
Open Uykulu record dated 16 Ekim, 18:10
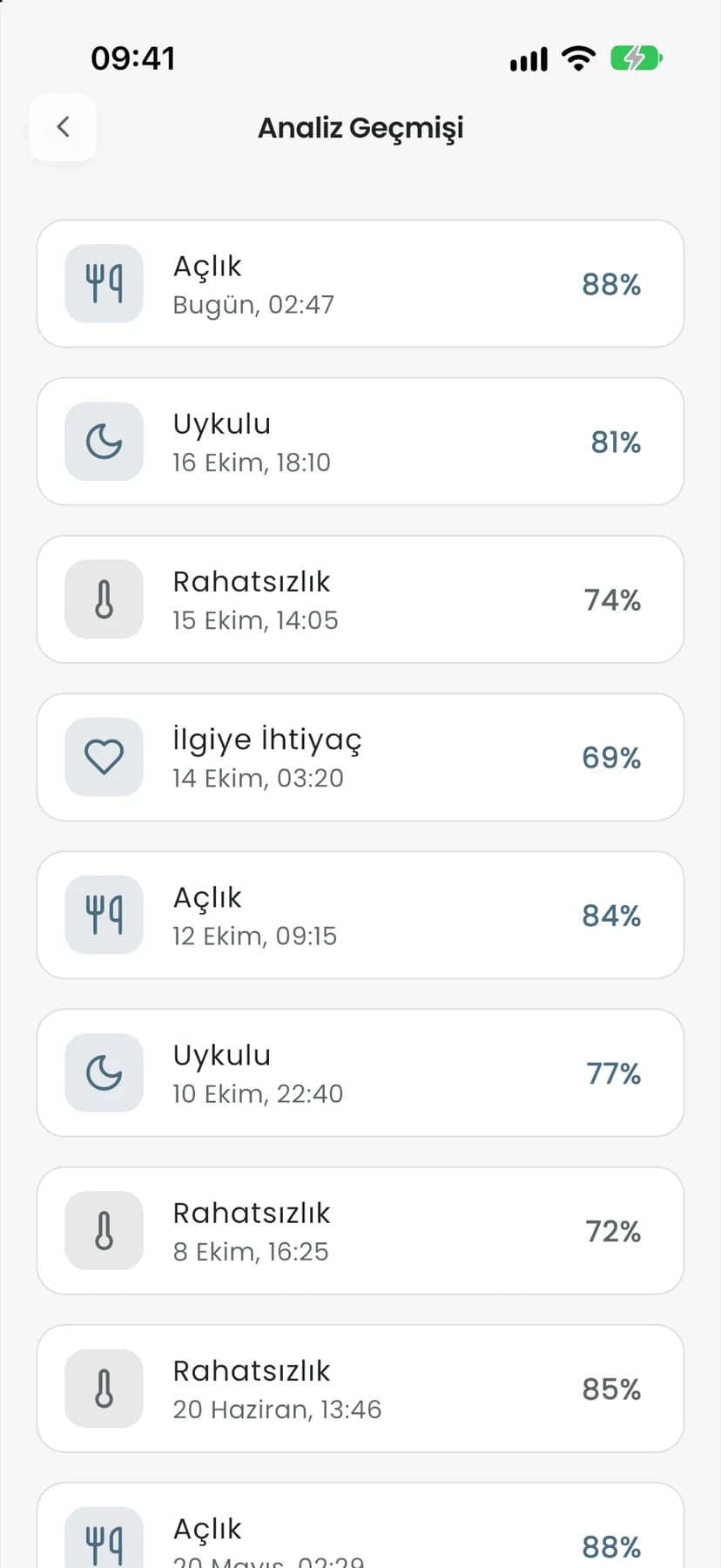point(360,442)
